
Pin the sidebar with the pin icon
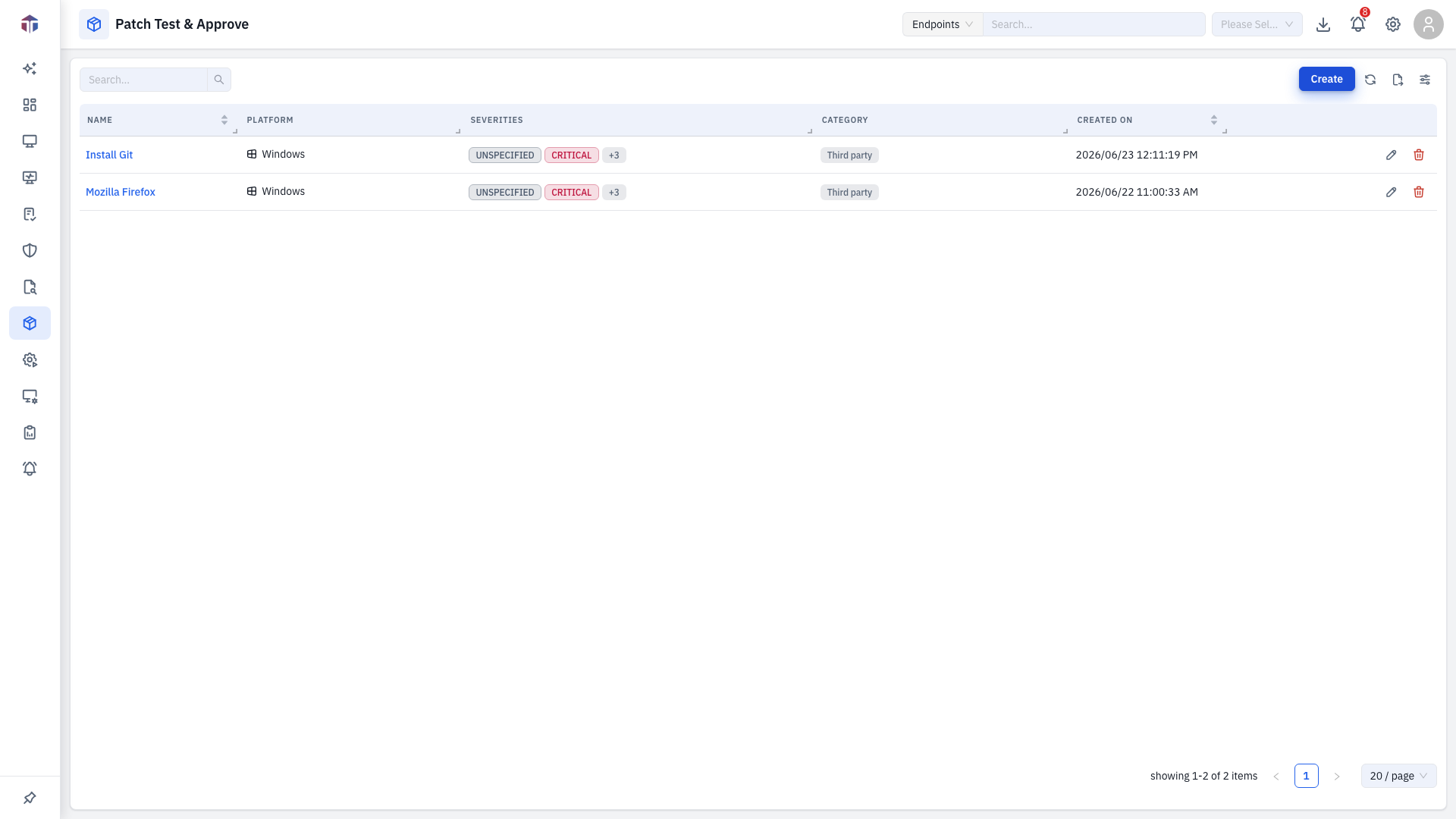[x=30, y=798]
